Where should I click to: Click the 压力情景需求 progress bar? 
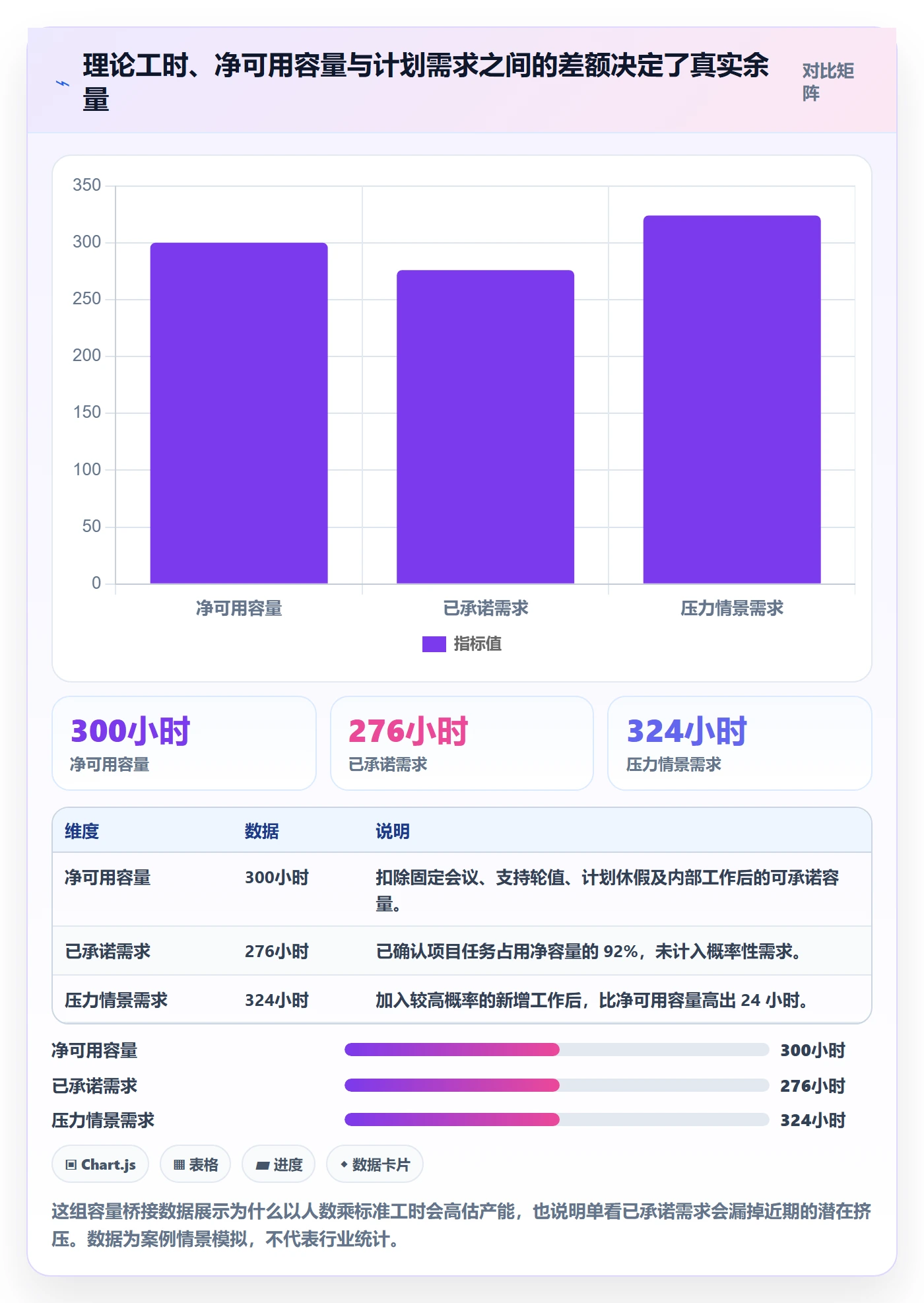point(556,1119)
